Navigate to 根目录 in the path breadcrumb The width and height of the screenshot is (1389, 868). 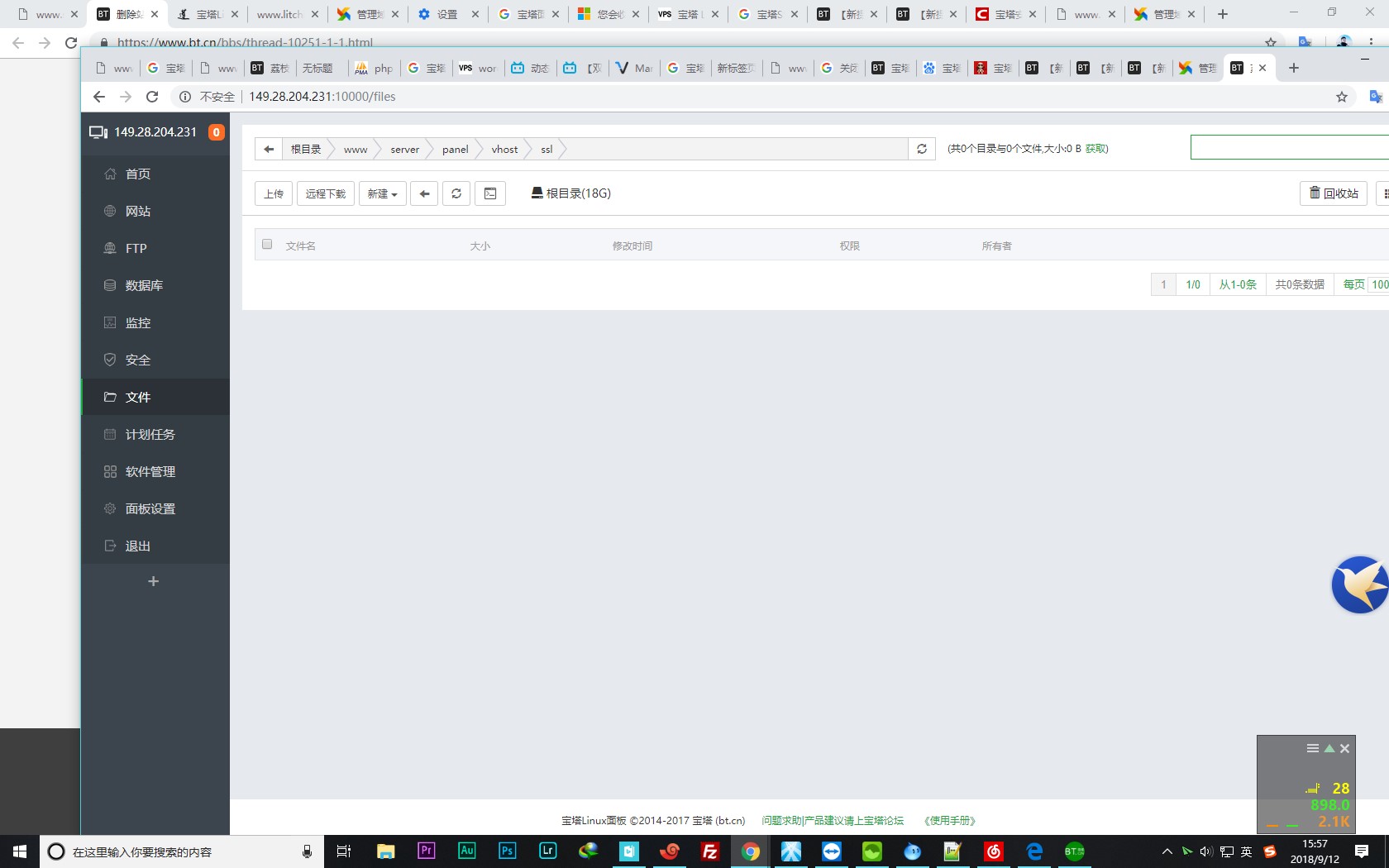[x=306, y=149]
